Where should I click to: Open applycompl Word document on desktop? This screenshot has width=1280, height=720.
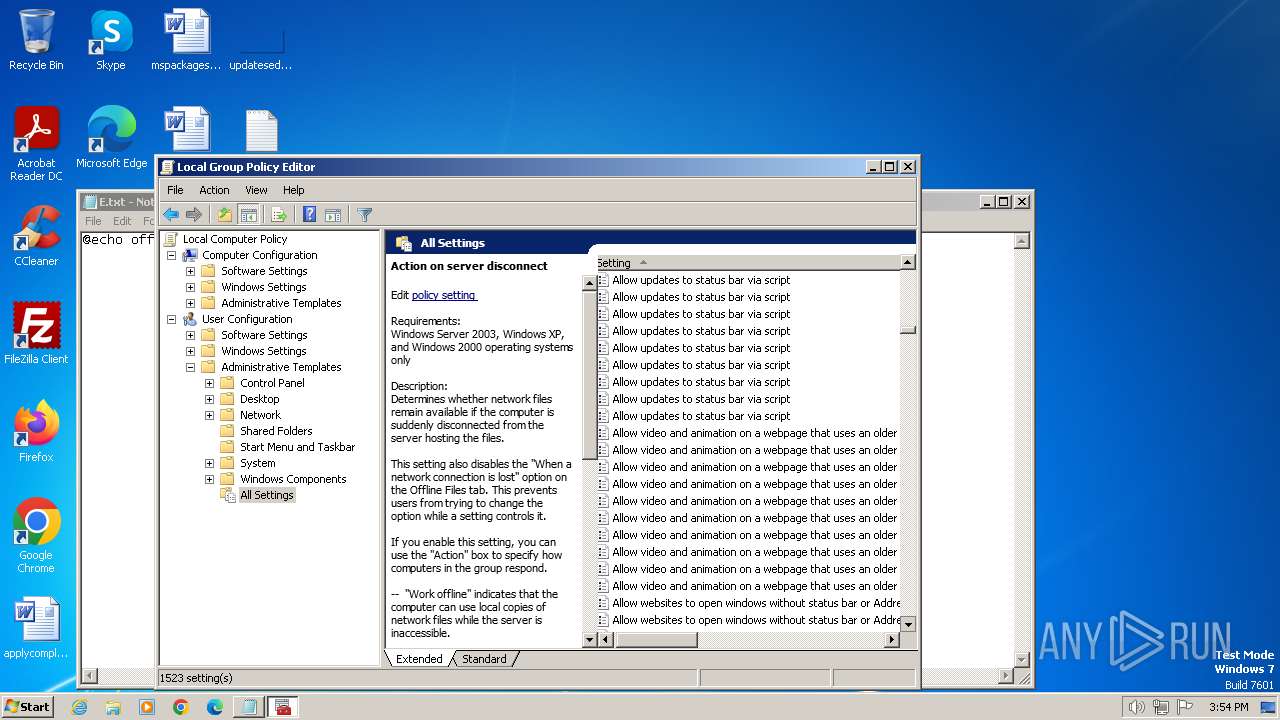36,628
